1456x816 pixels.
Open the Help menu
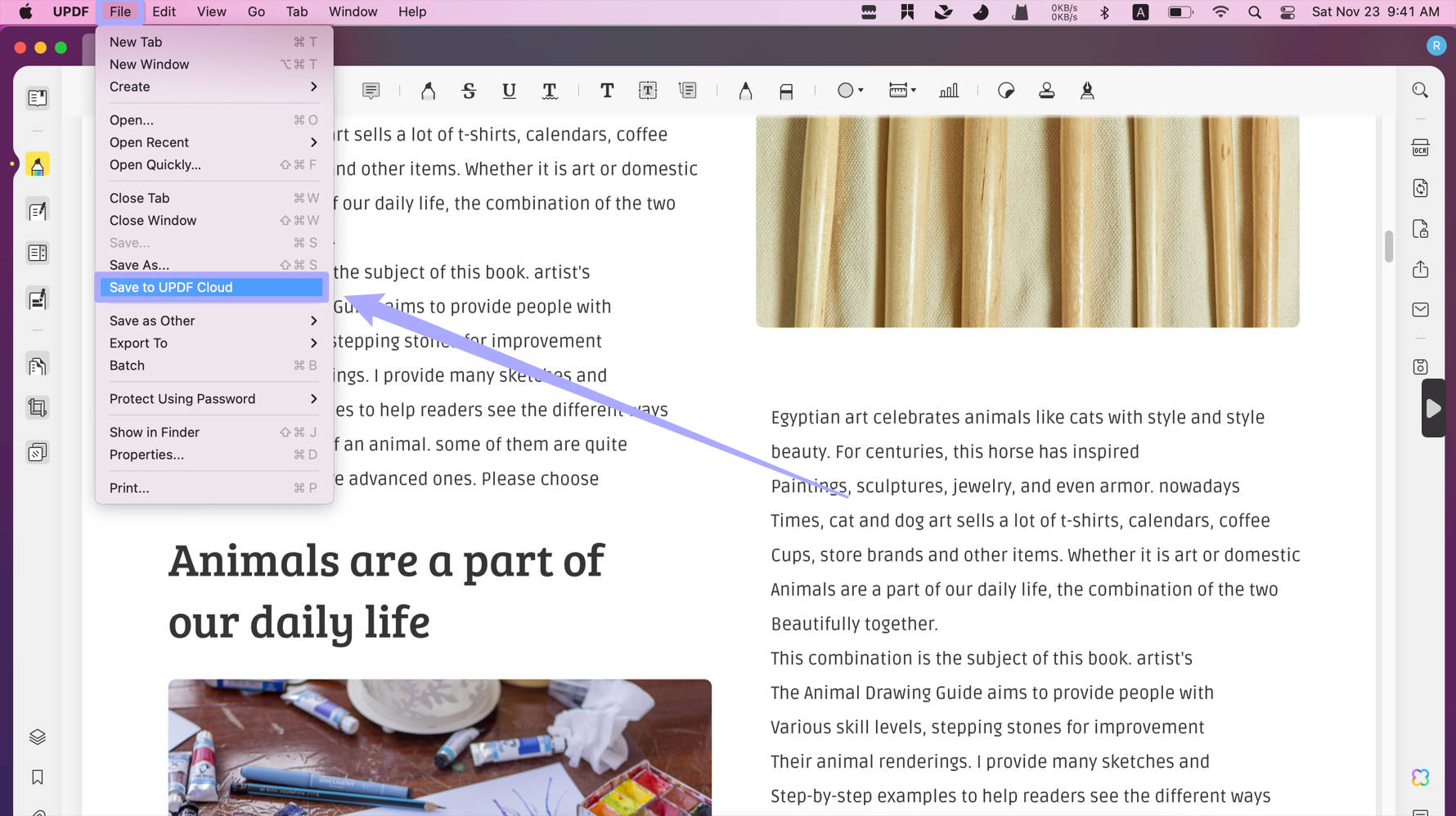point(412,11)
